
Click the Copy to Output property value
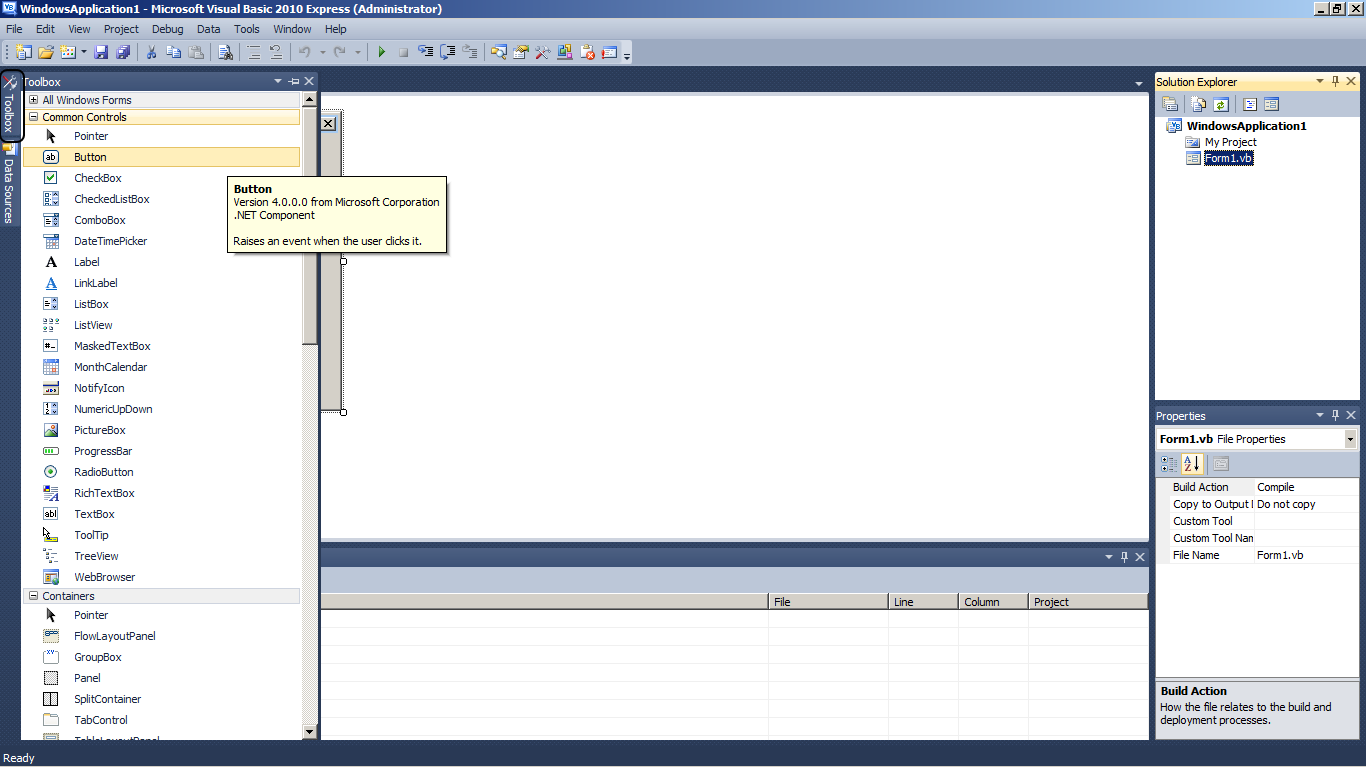coord(1306,504)
